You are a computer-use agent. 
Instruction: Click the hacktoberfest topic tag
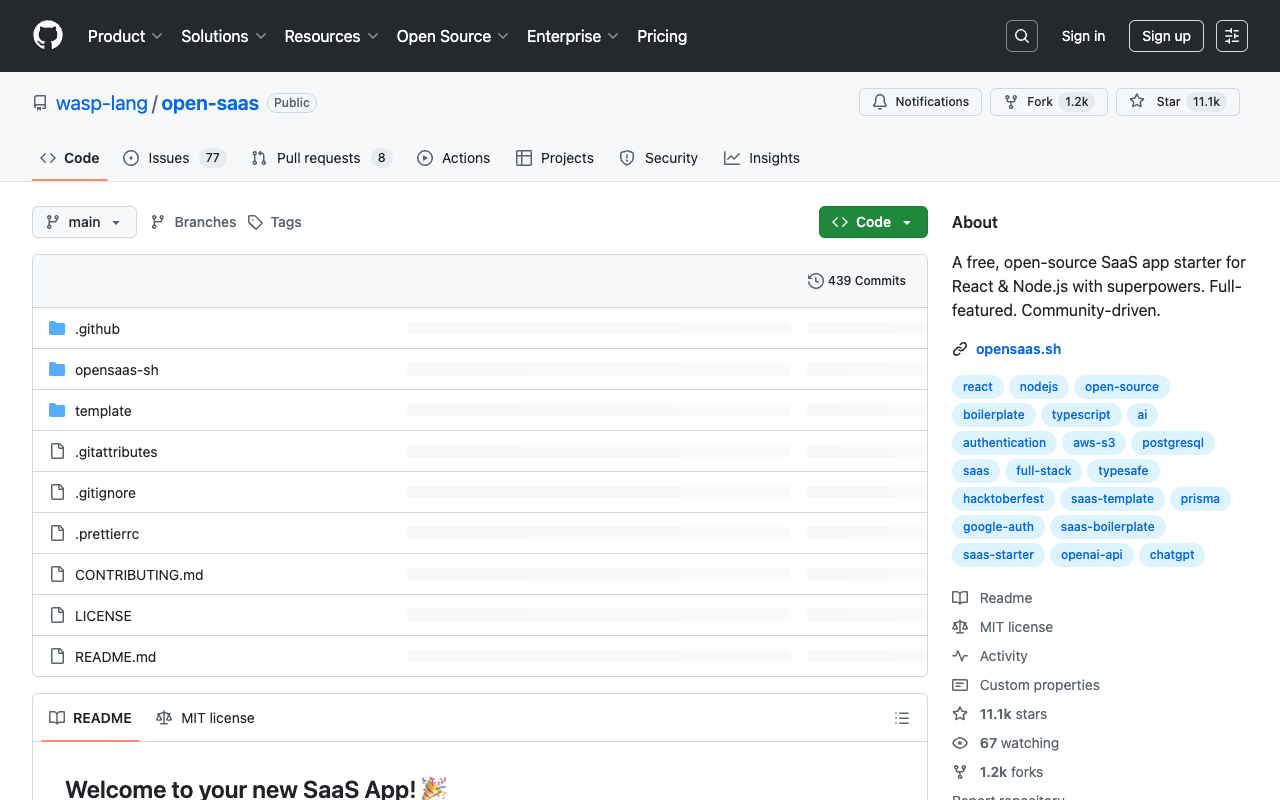(1003, 499)
